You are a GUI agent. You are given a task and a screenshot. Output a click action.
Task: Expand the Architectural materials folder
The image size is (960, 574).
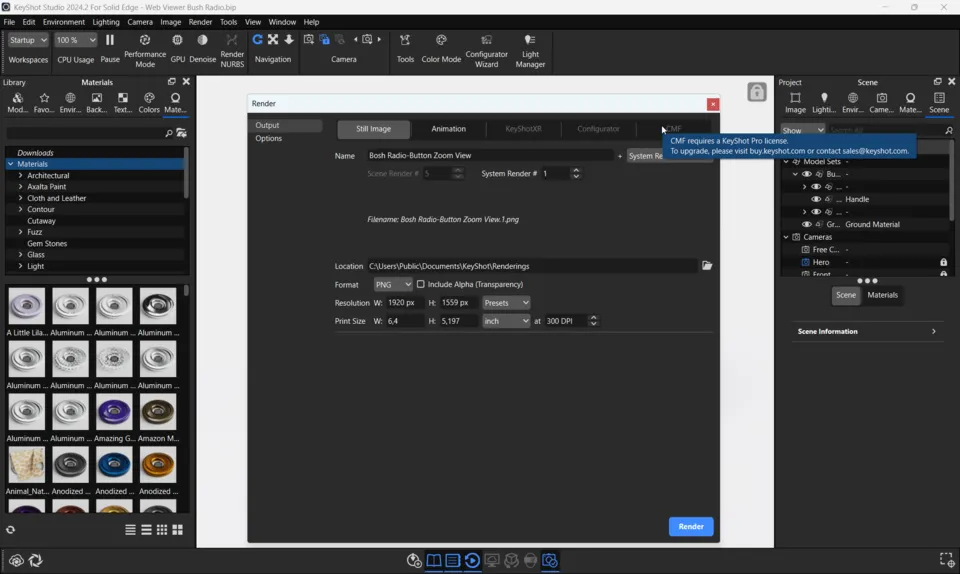point(20,175)
